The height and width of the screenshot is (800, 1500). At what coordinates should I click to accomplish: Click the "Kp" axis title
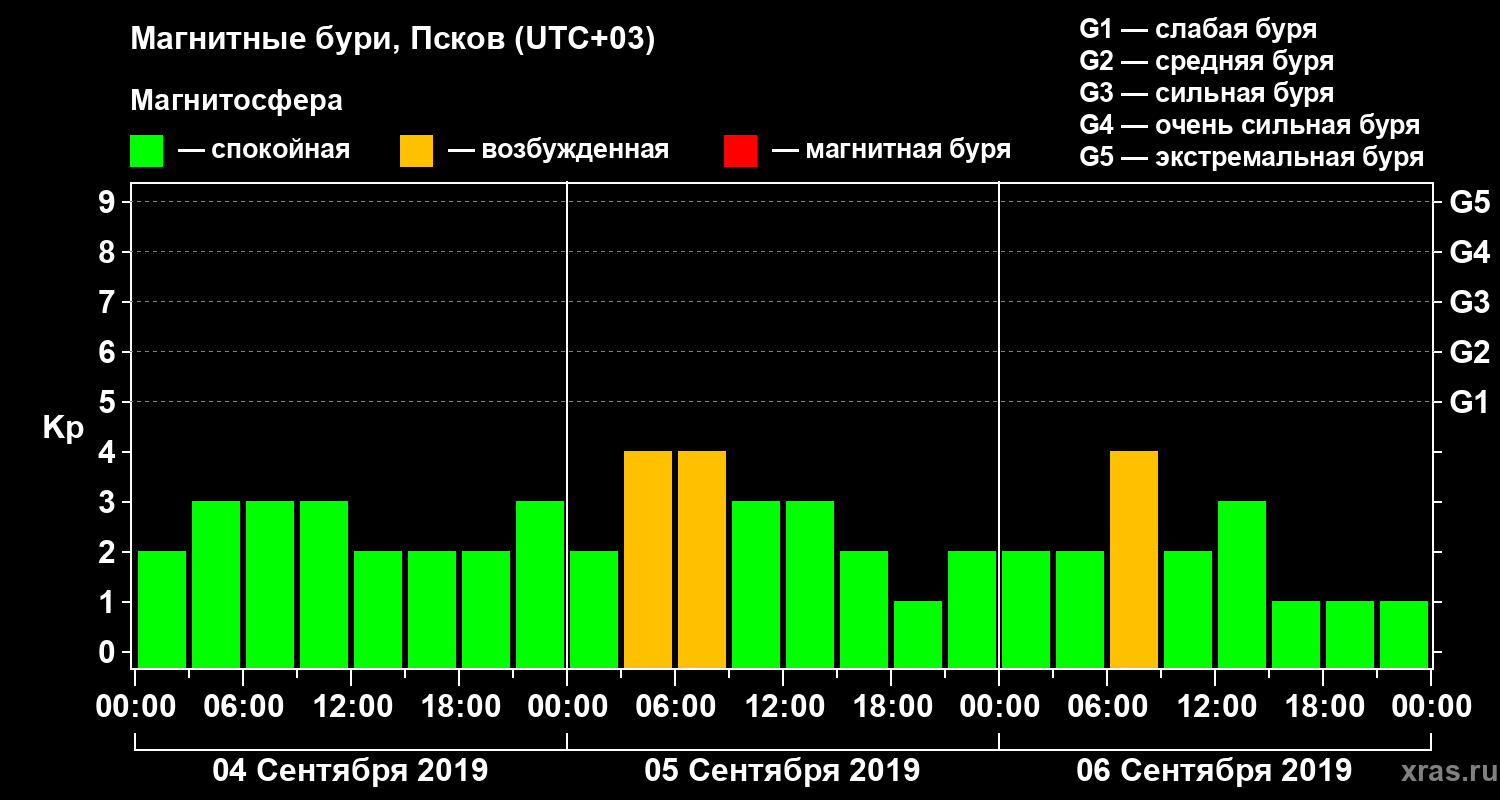pyautogui.click(x=63, y=429)
